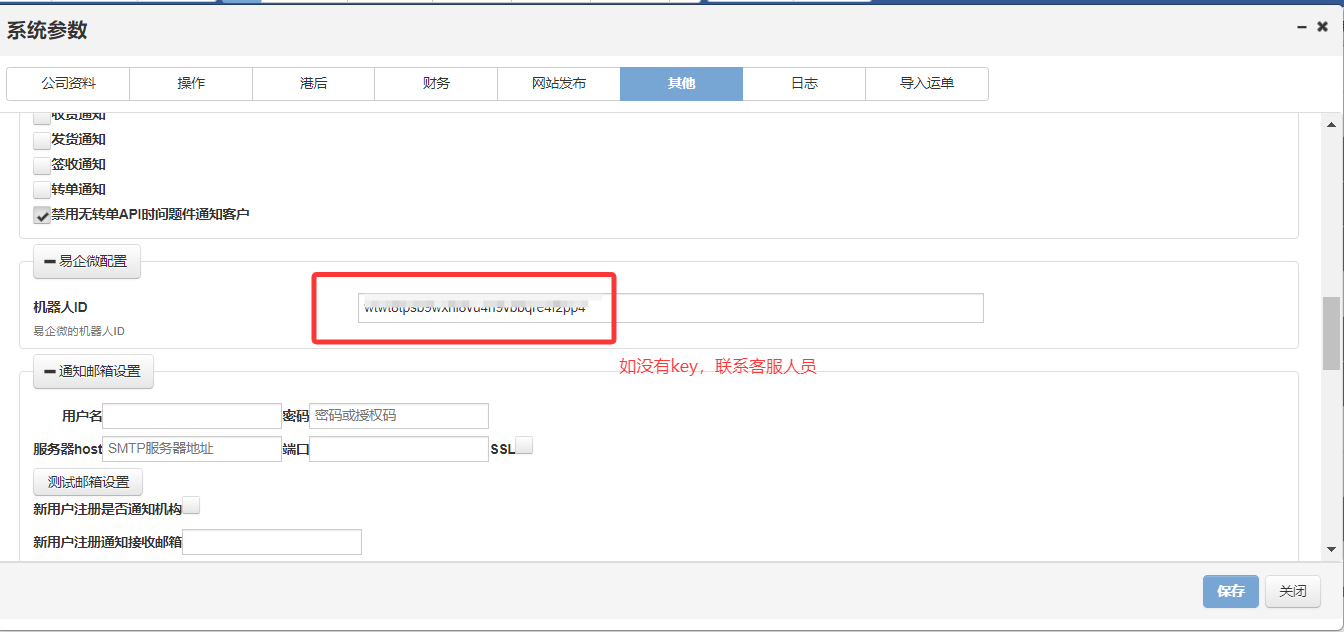Click the 保存 button
The height and width of the screenshot is (632, 1344).
click(1230, 591)
